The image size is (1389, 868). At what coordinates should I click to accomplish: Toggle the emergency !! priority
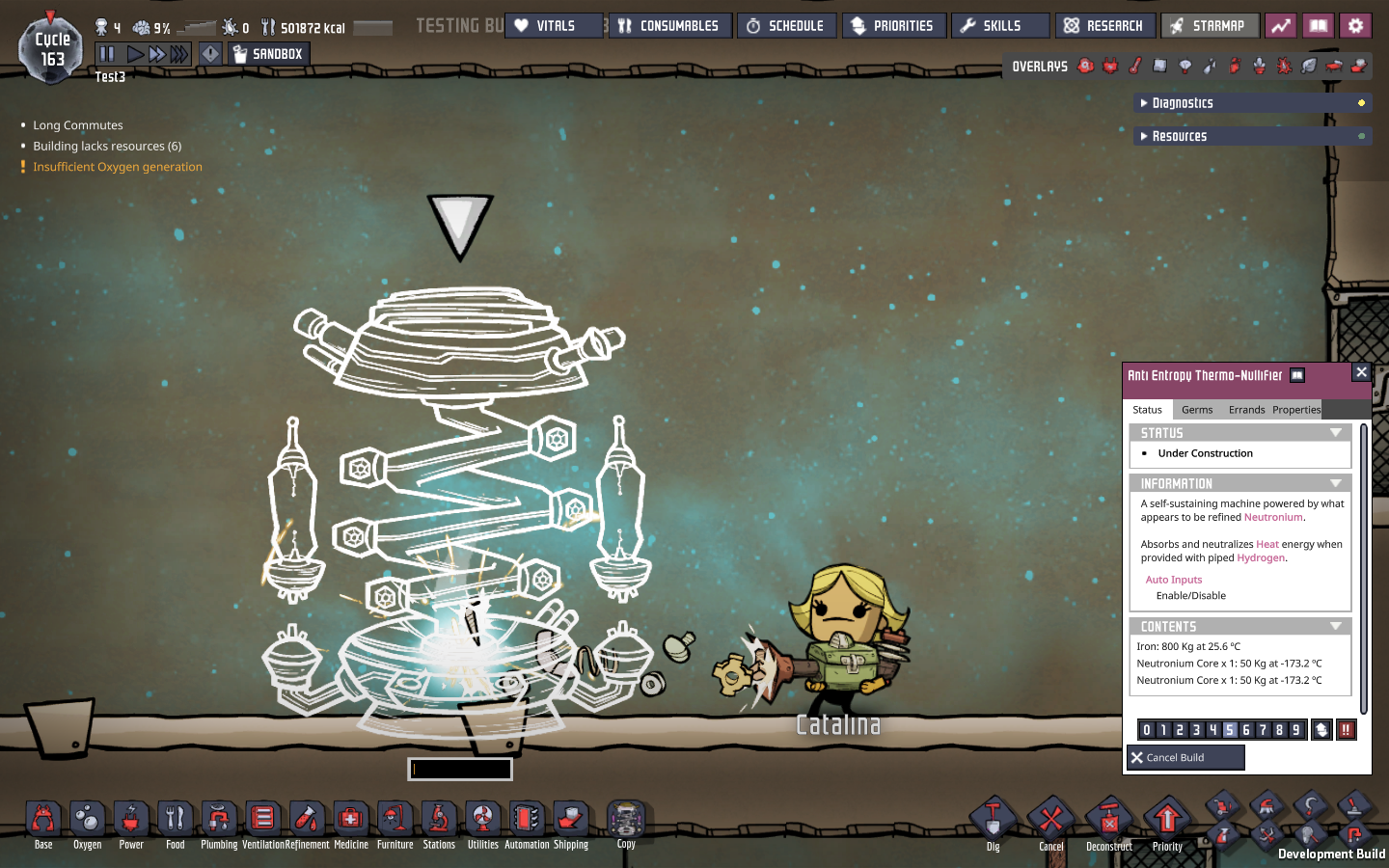[1346, 730]
